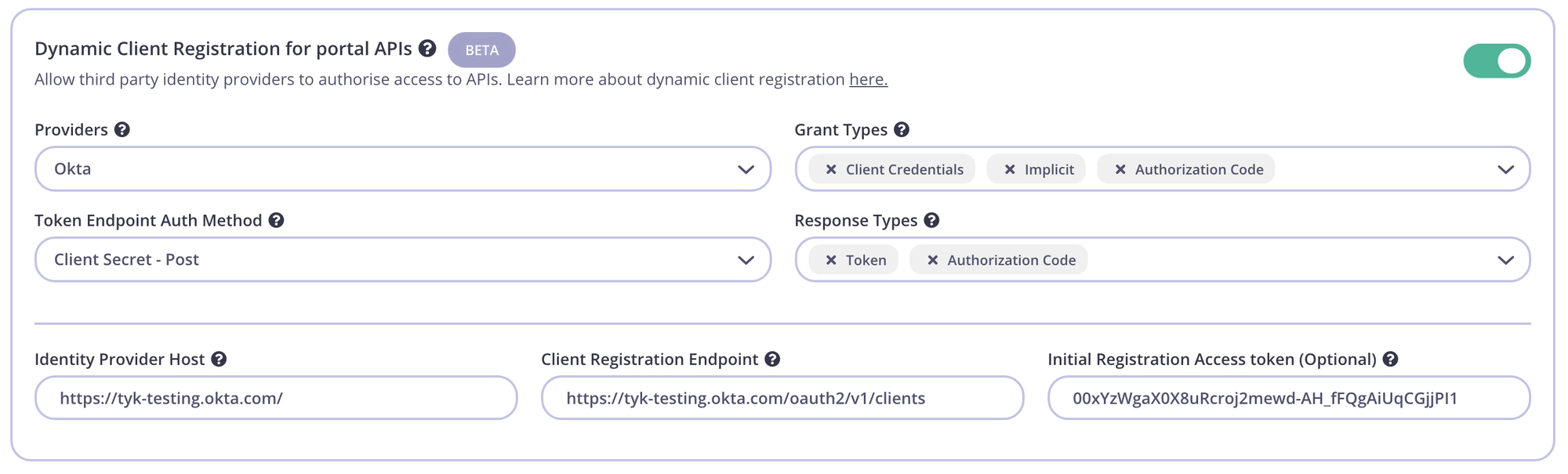Disable the Dynamic Client Registration toggle
Screen dimensions: 1568x474
pos(1496,61)
